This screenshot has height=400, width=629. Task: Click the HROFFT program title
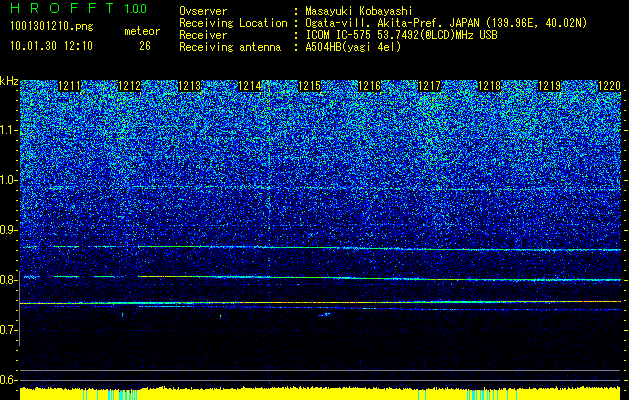pyautogui.click(x=62, y=8)
